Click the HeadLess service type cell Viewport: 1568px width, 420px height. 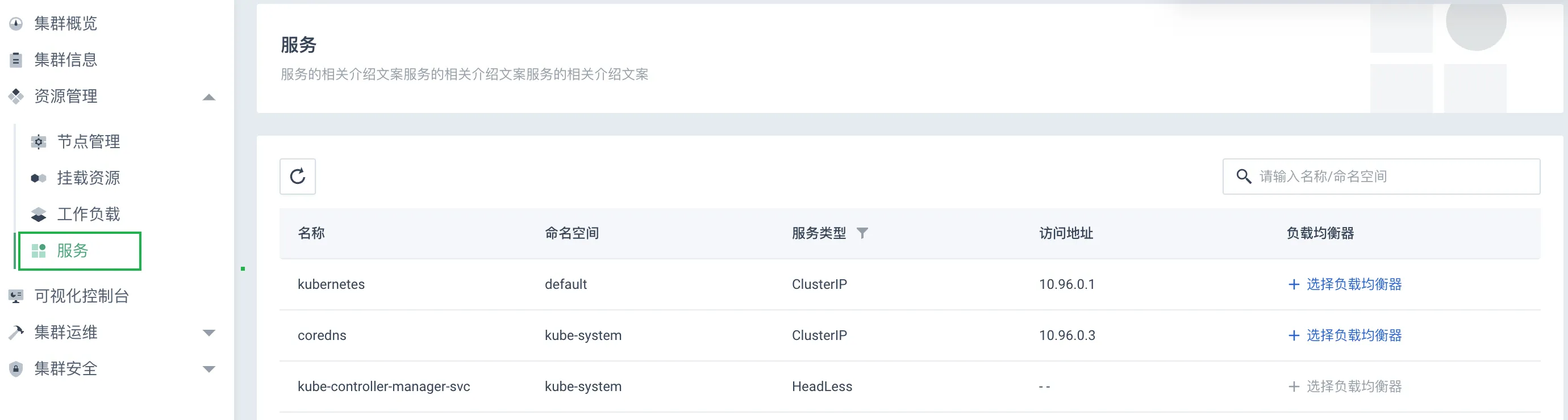pyautogui.click(x=821, y=387)
